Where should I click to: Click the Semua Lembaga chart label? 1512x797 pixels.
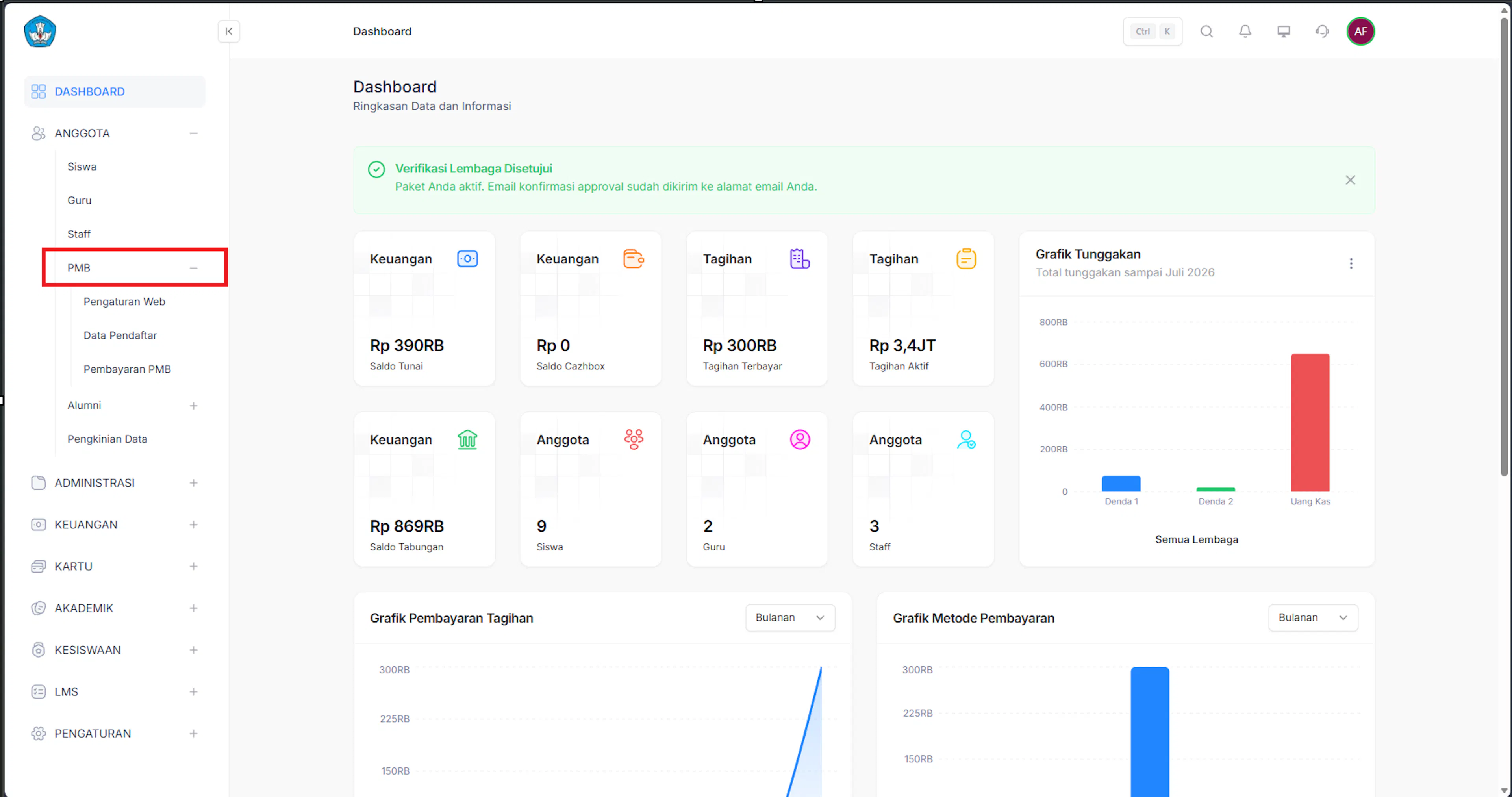[1196, 539]
